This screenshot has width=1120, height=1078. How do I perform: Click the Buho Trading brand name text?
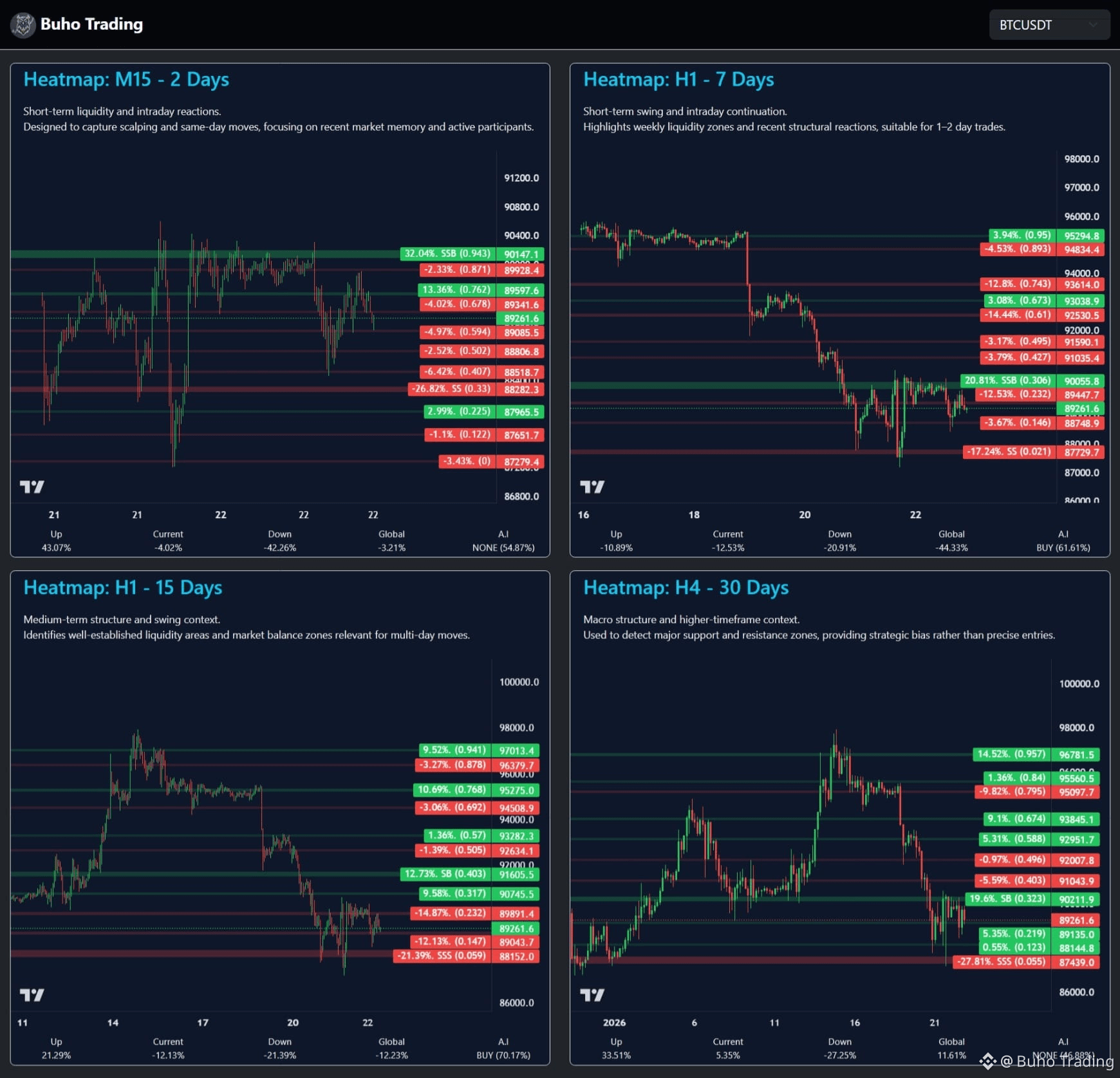pyautogui.click(x=91, y=24)
